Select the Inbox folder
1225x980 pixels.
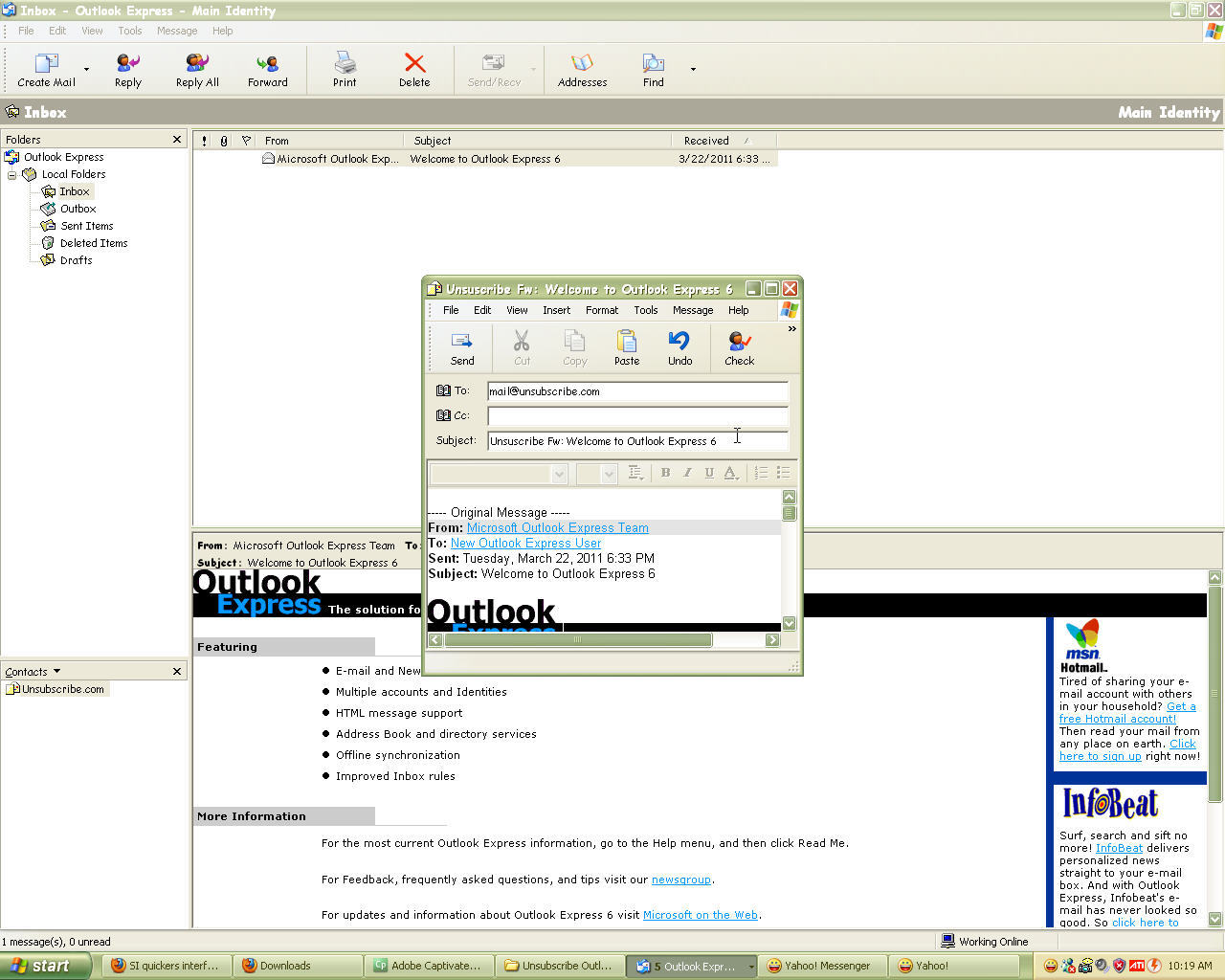point(74,191)
